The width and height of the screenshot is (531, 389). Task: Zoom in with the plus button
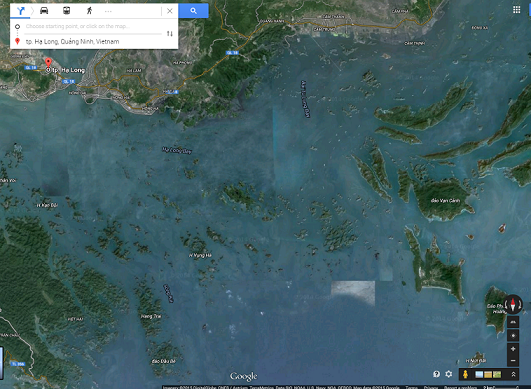(513, 349)
